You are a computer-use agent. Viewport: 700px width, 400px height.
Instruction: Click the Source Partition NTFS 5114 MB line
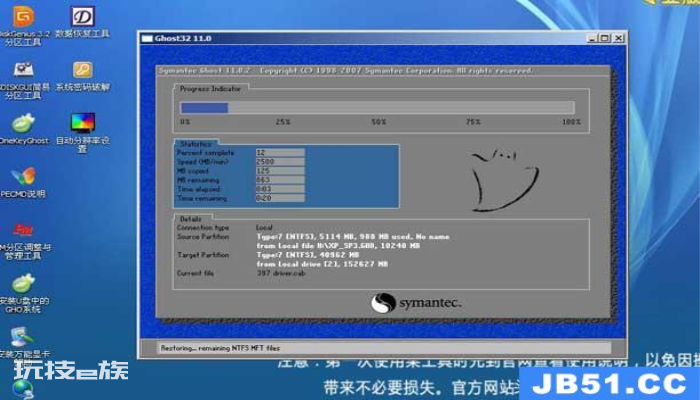pos(353,237)
